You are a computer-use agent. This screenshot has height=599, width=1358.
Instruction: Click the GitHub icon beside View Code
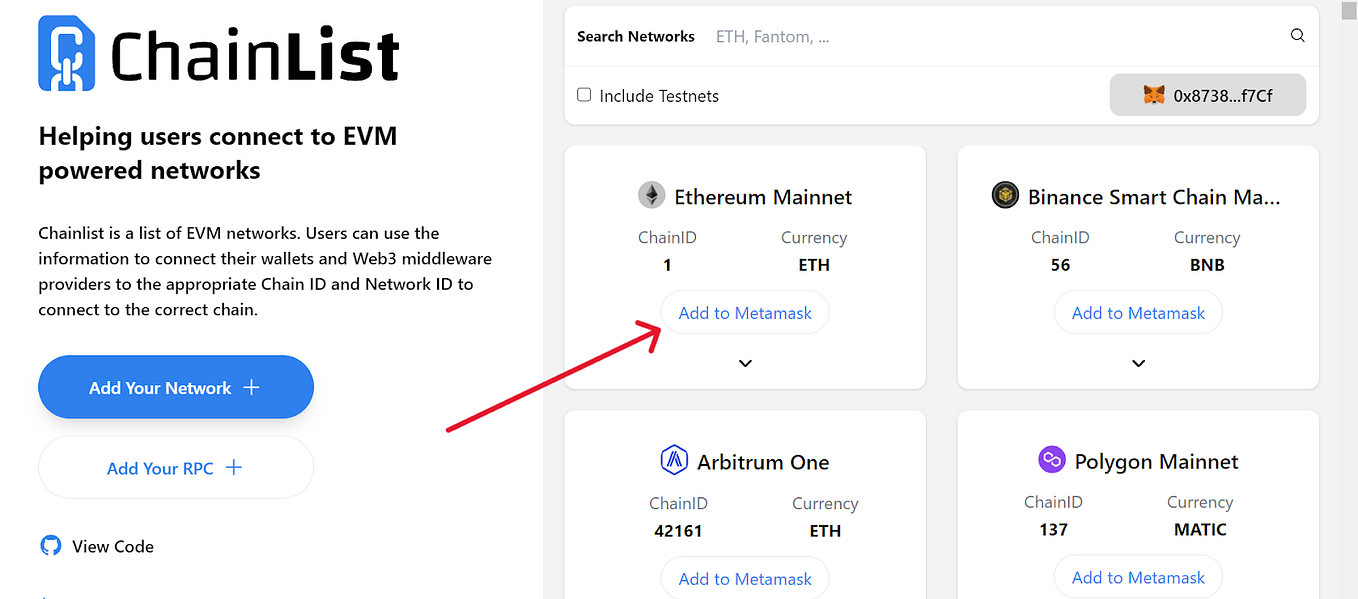(x=51, y=546)
